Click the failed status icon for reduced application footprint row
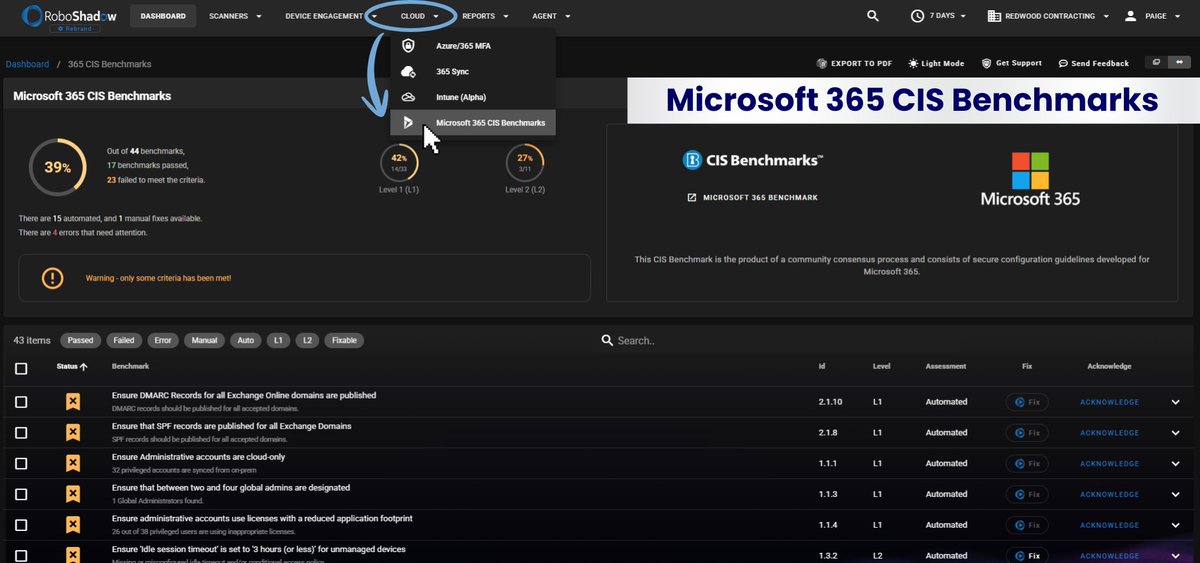 [x=72, y=525]
